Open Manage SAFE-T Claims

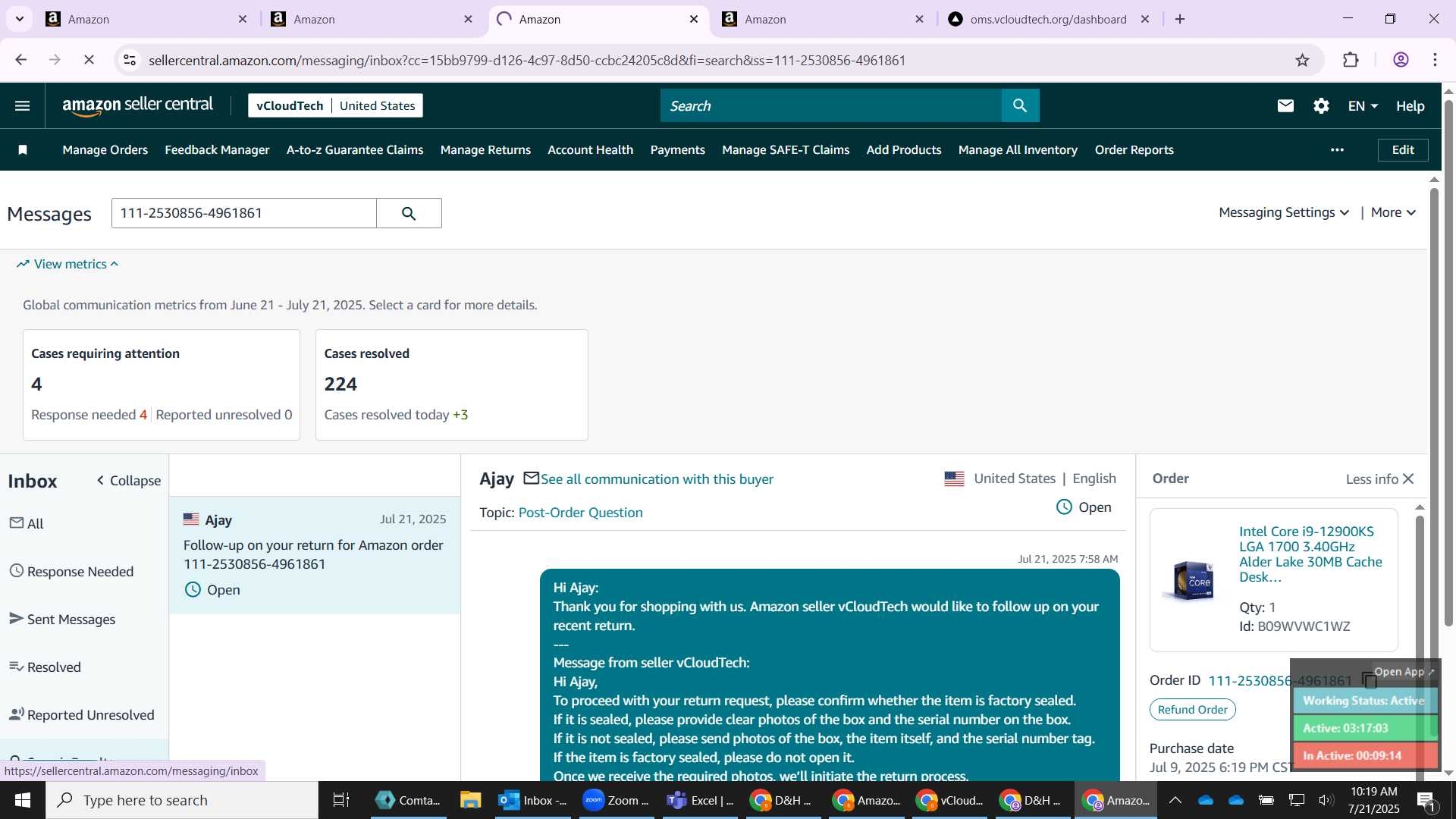[x=786, y=150]
